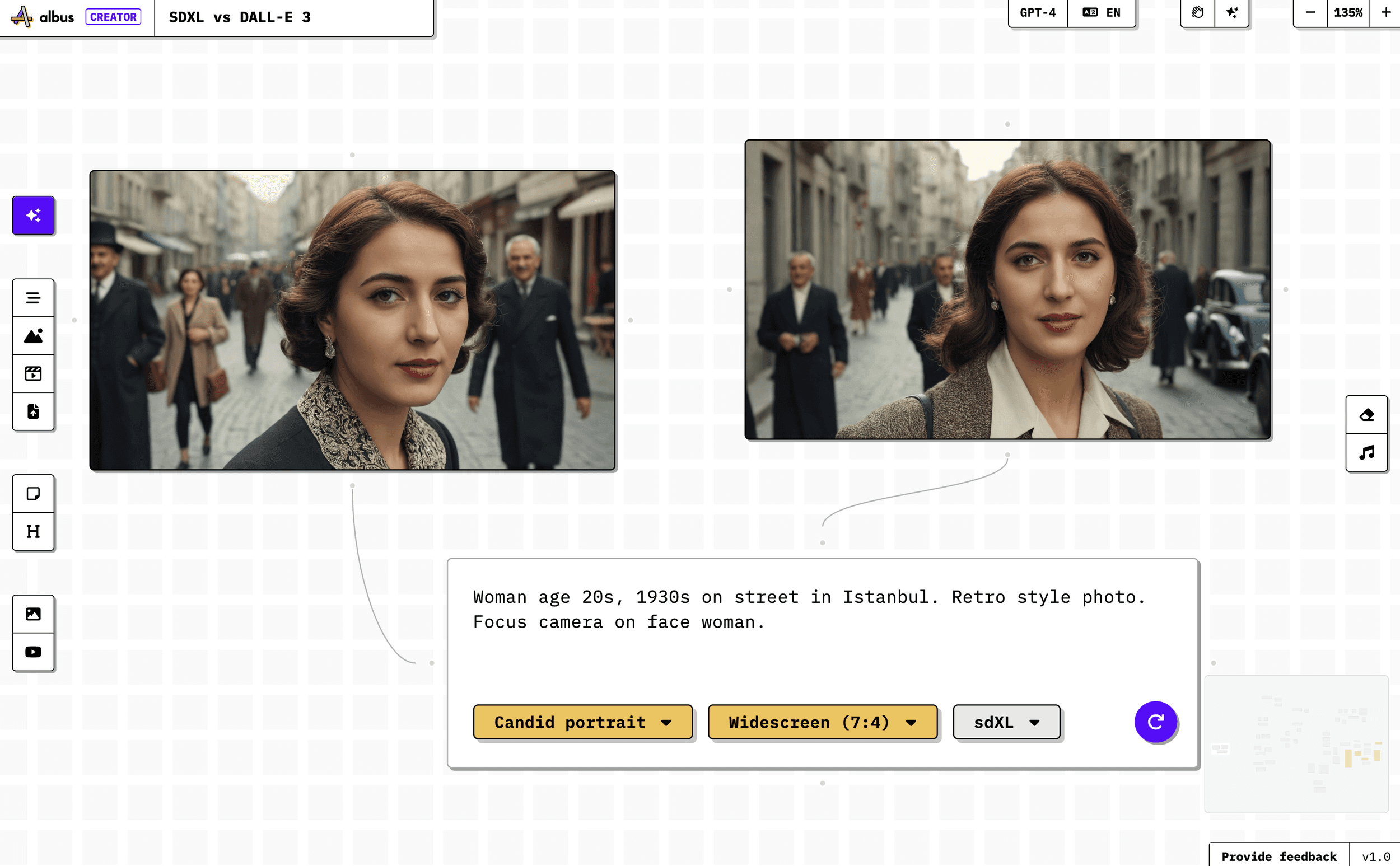This screenshot has height=866, width=1400.
Task: Open the Candid portrait style dropdown
Action: pos(582,722)
